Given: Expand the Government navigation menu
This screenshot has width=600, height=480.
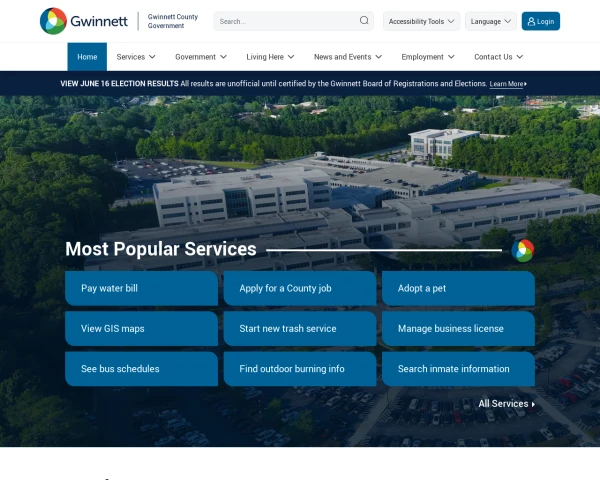Looking at the screenshot, I should pos(201,57).
